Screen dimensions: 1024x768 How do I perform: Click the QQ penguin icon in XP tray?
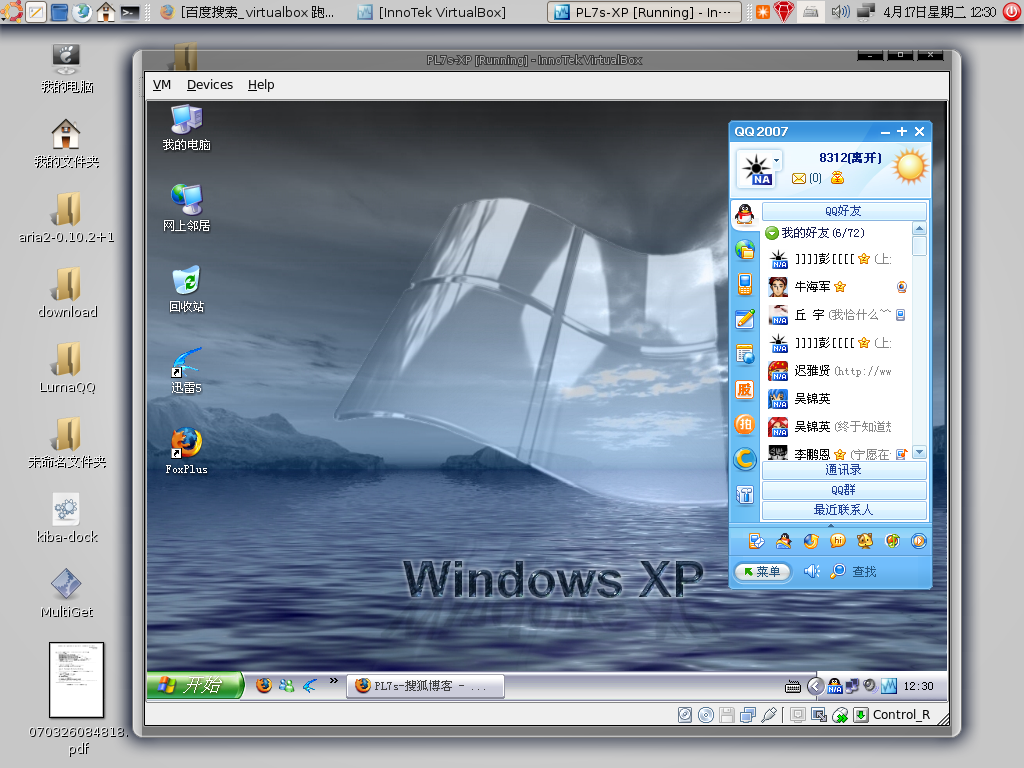[835, 686]
